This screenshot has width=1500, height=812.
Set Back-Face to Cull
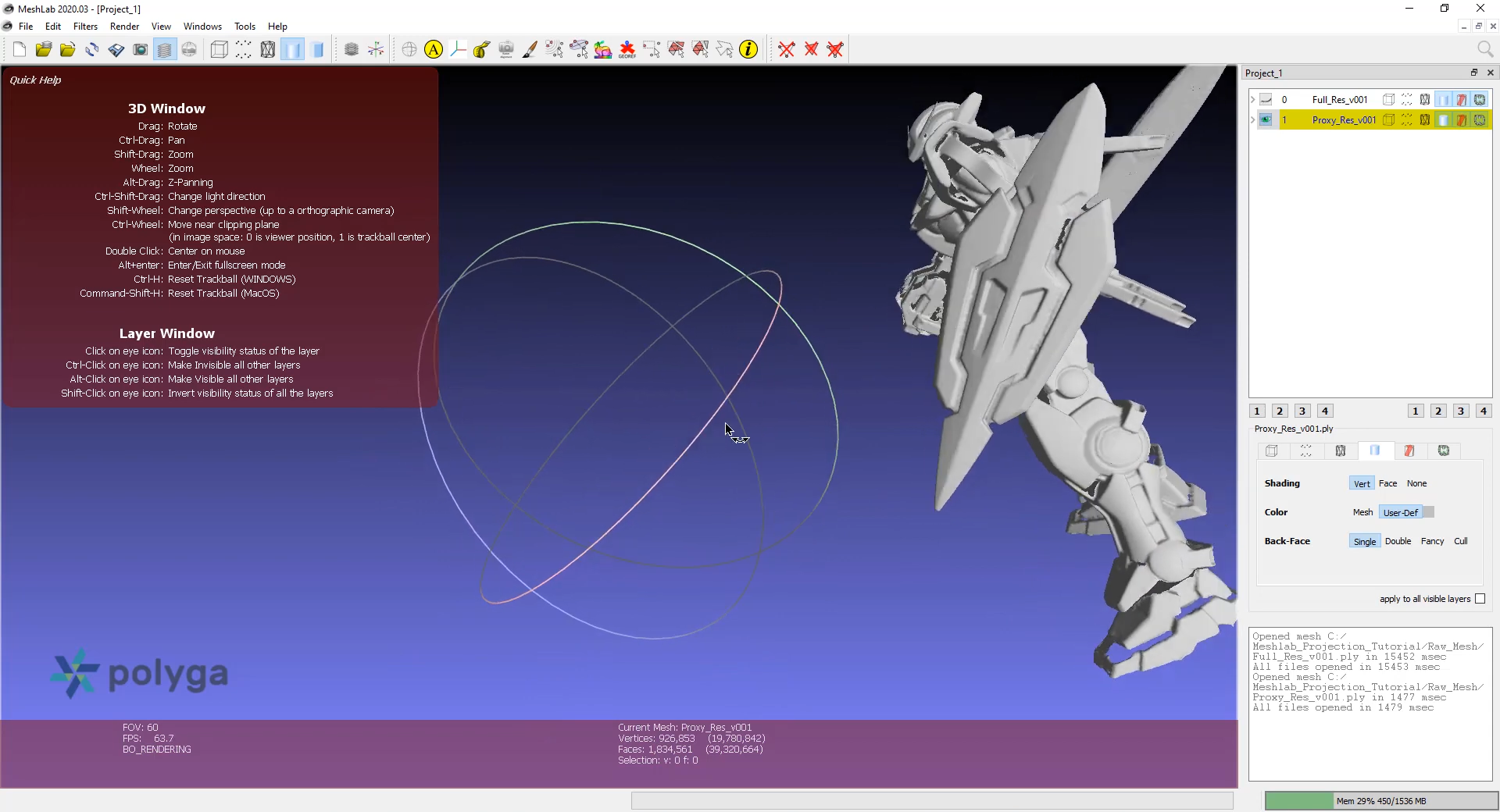tap(1460, 541)
